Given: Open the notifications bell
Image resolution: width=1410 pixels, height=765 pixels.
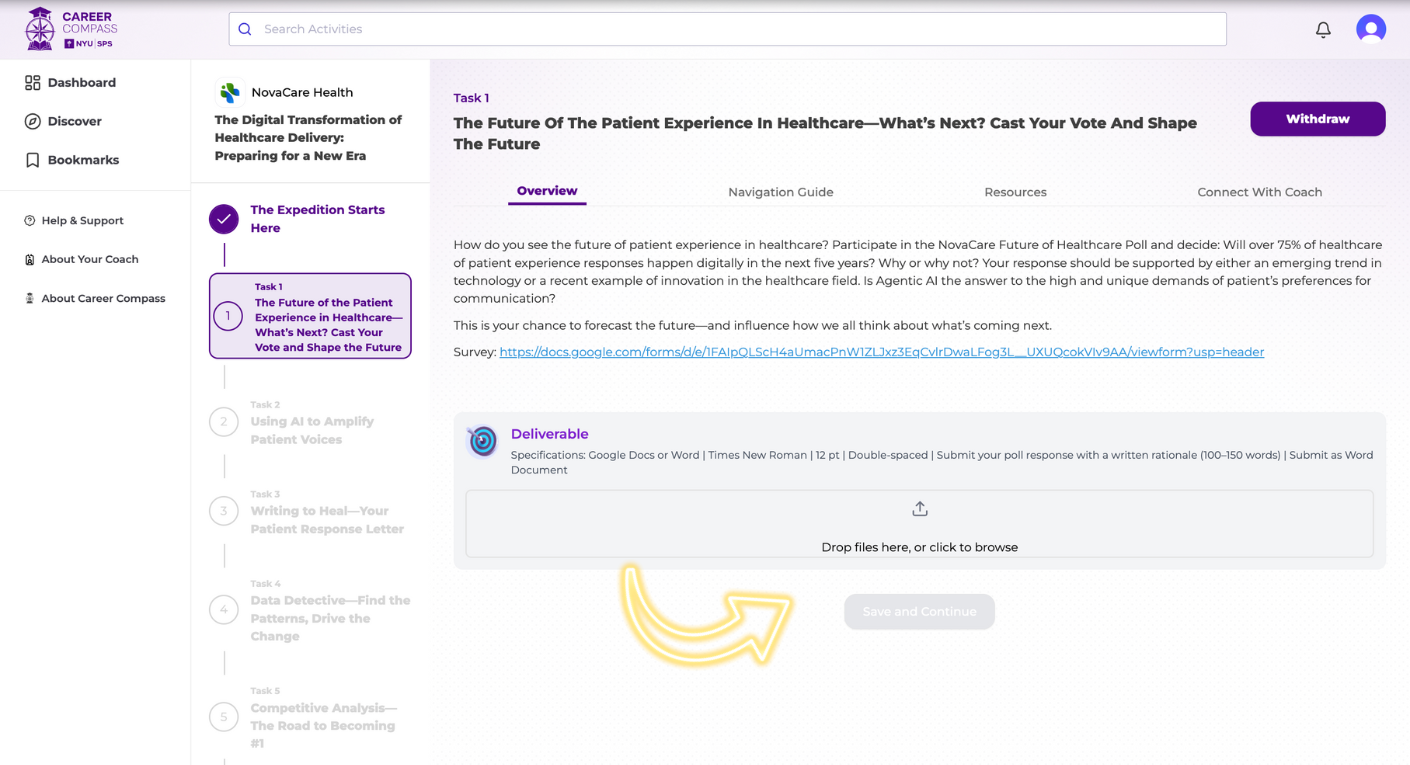Looking at the screenshot, I should (1323, 30).
